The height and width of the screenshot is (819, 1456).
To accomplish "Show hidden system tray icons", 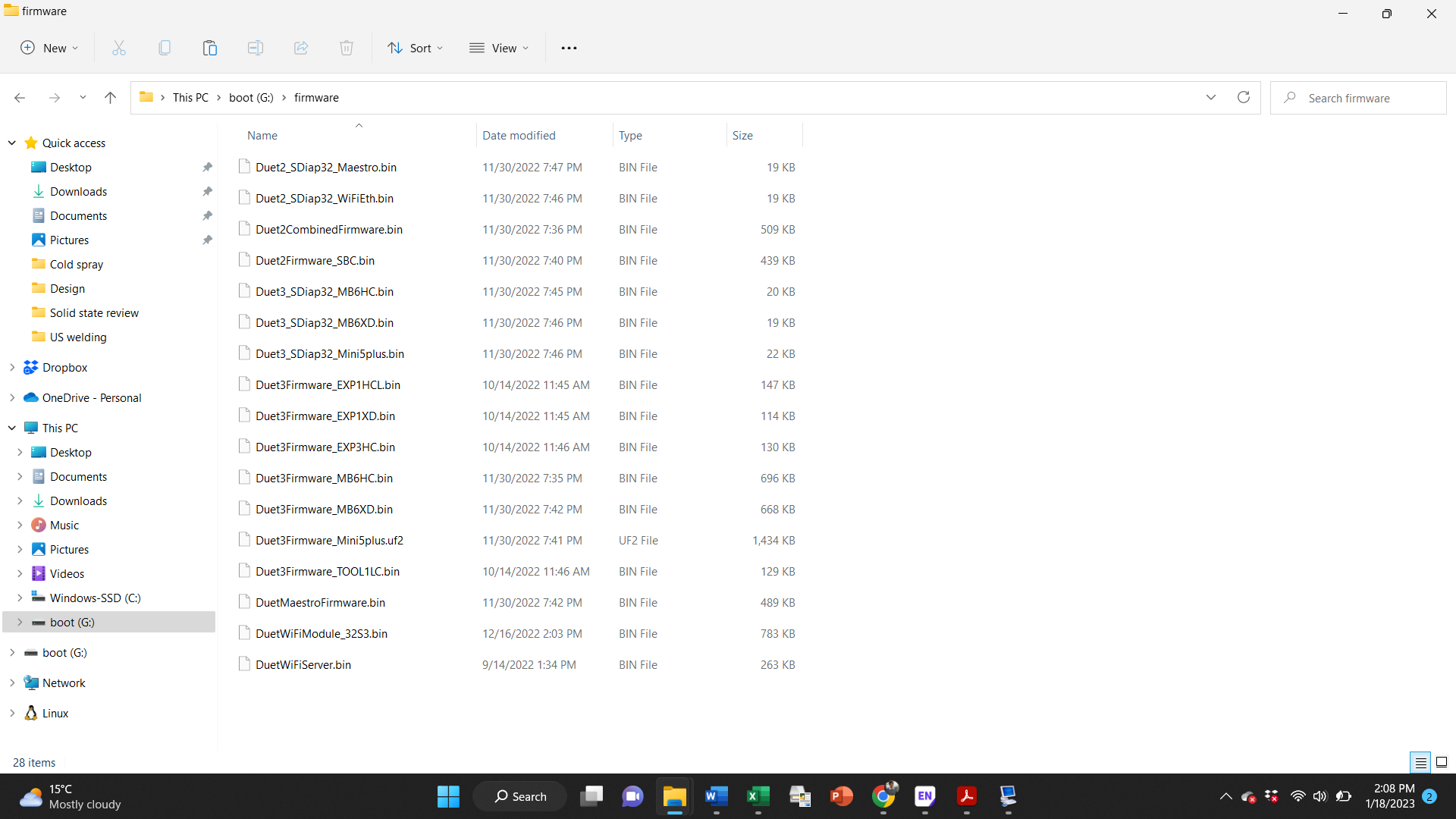I will 1225,796.
